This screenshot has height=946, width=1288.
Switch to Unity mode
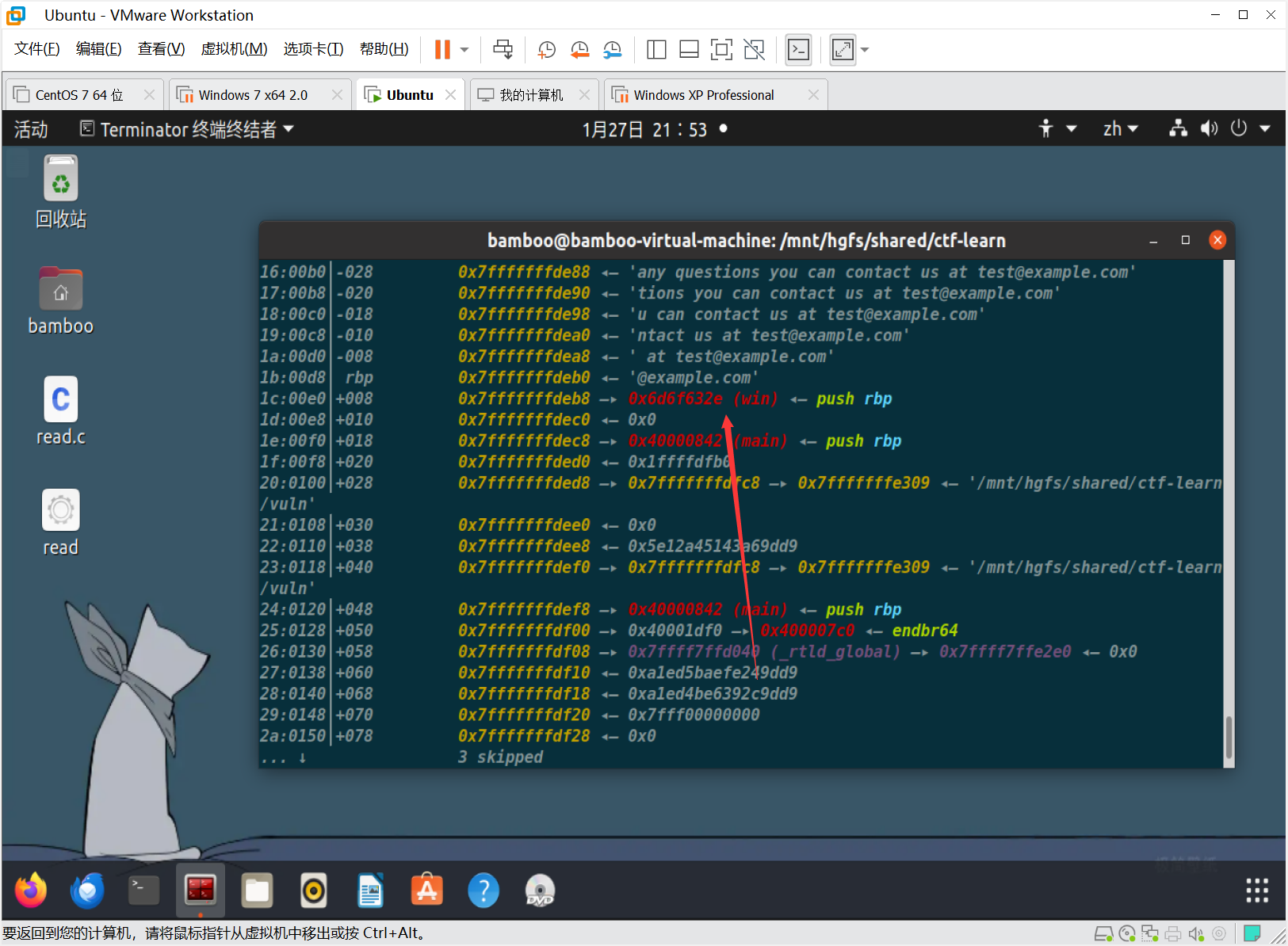click(754, 50)
